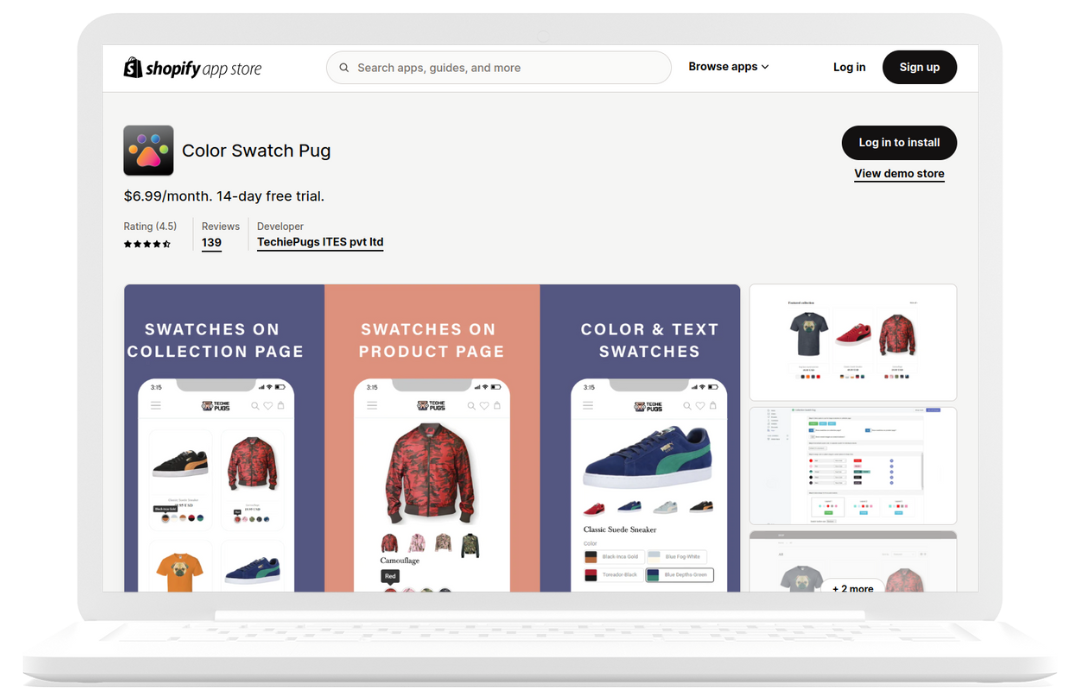Viewport: 1080px width, 700px height.
Task: View the app settings dashboard thumbnail
Action: [x=853, y=466]
